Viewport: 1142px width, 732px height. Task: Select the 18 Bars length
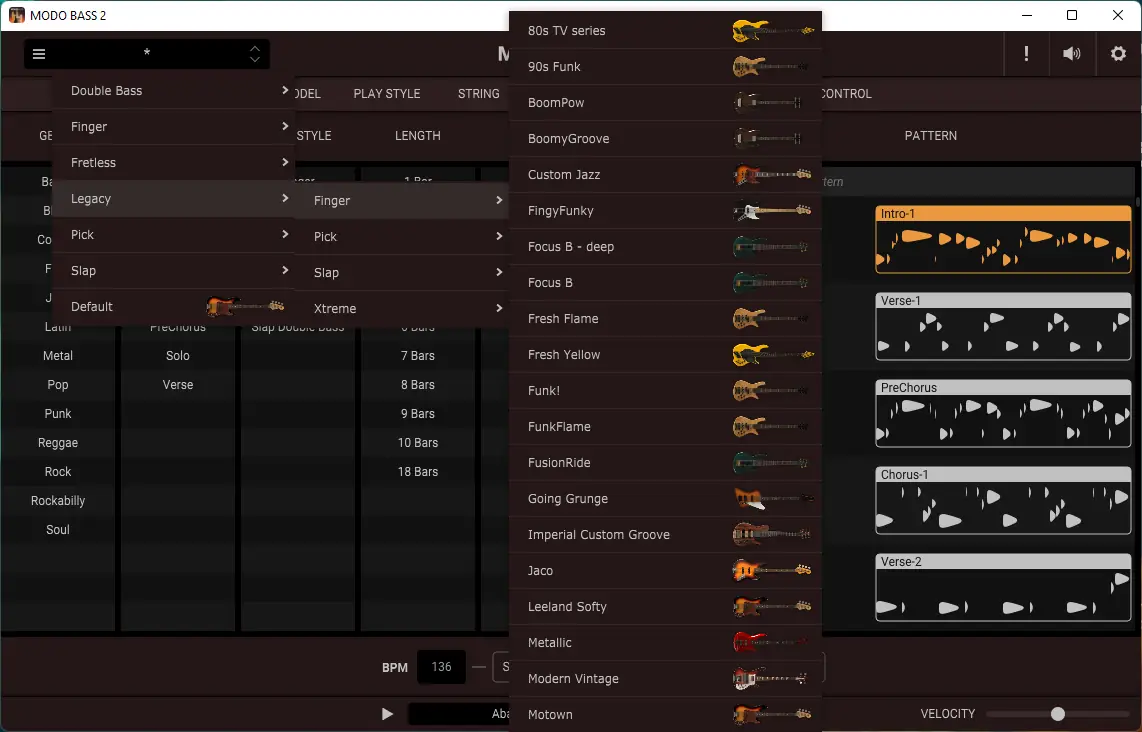417,472
